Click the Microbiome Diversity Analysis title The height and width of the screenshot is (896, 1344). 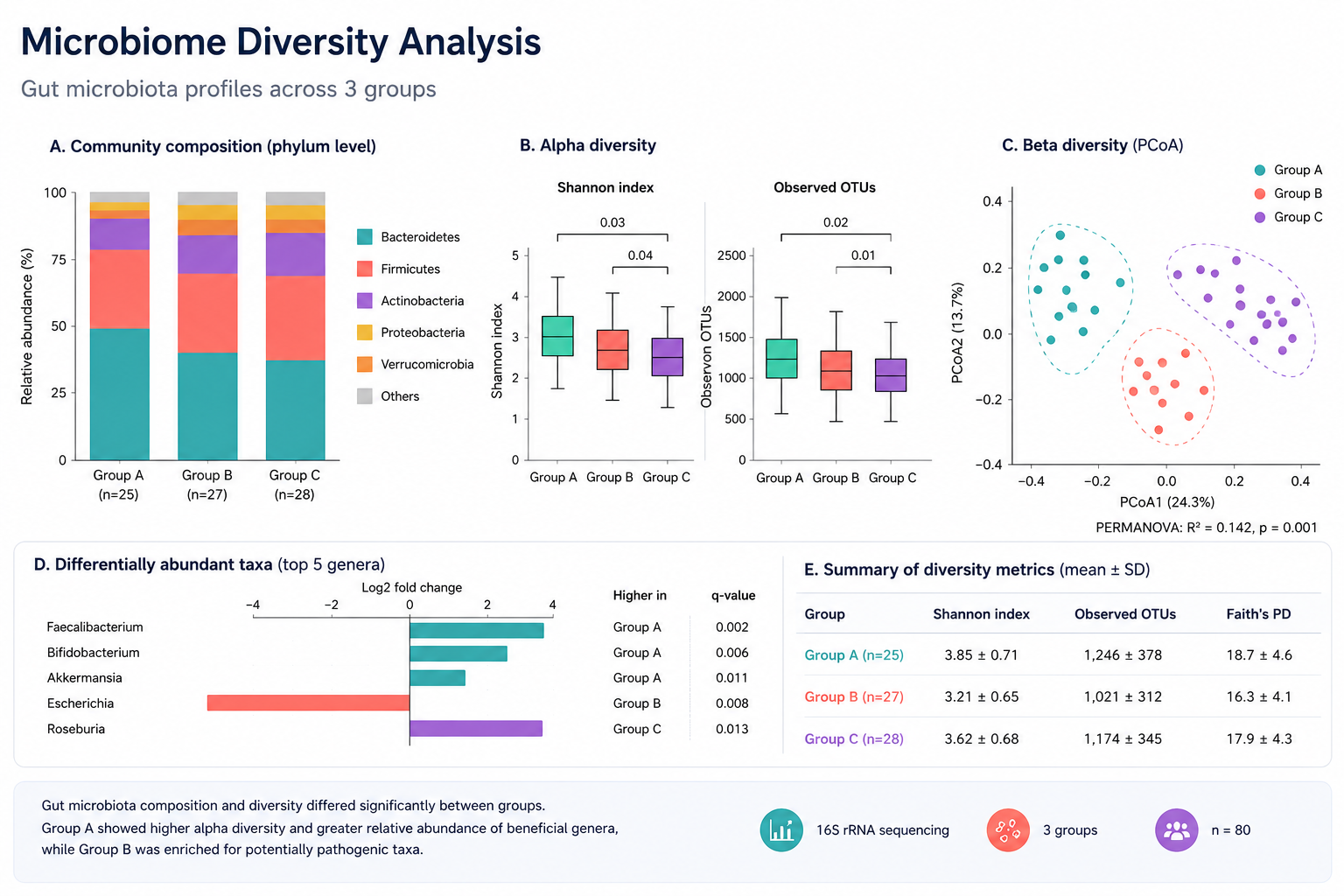coord(281,42)
